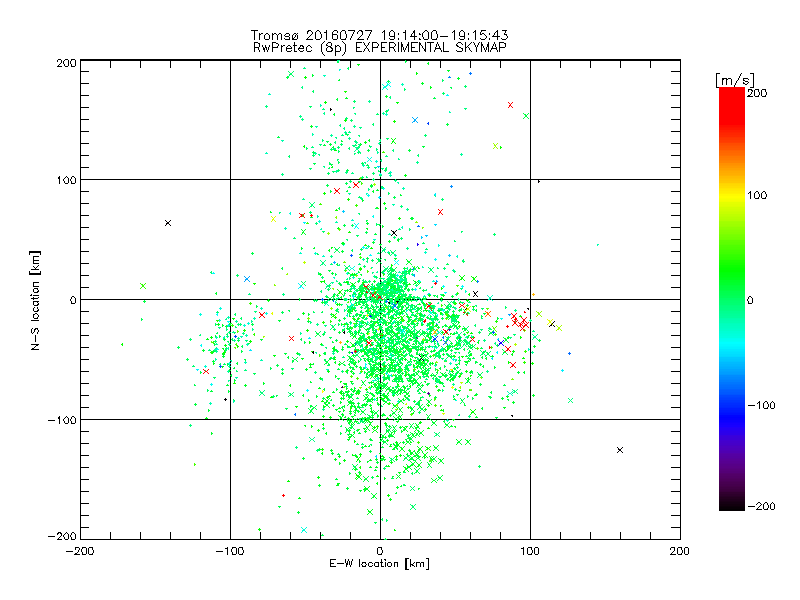Click the 'N-S location [km]' axis label
This screenshot has width=800, height=600.
(35, 301)
